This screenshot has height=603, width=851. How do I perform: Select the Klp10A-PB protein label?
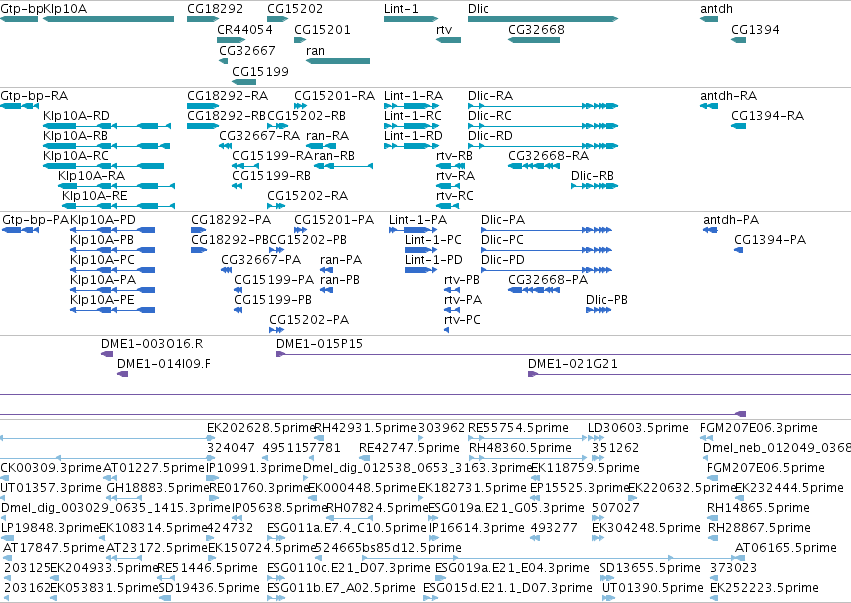point(102,240)
